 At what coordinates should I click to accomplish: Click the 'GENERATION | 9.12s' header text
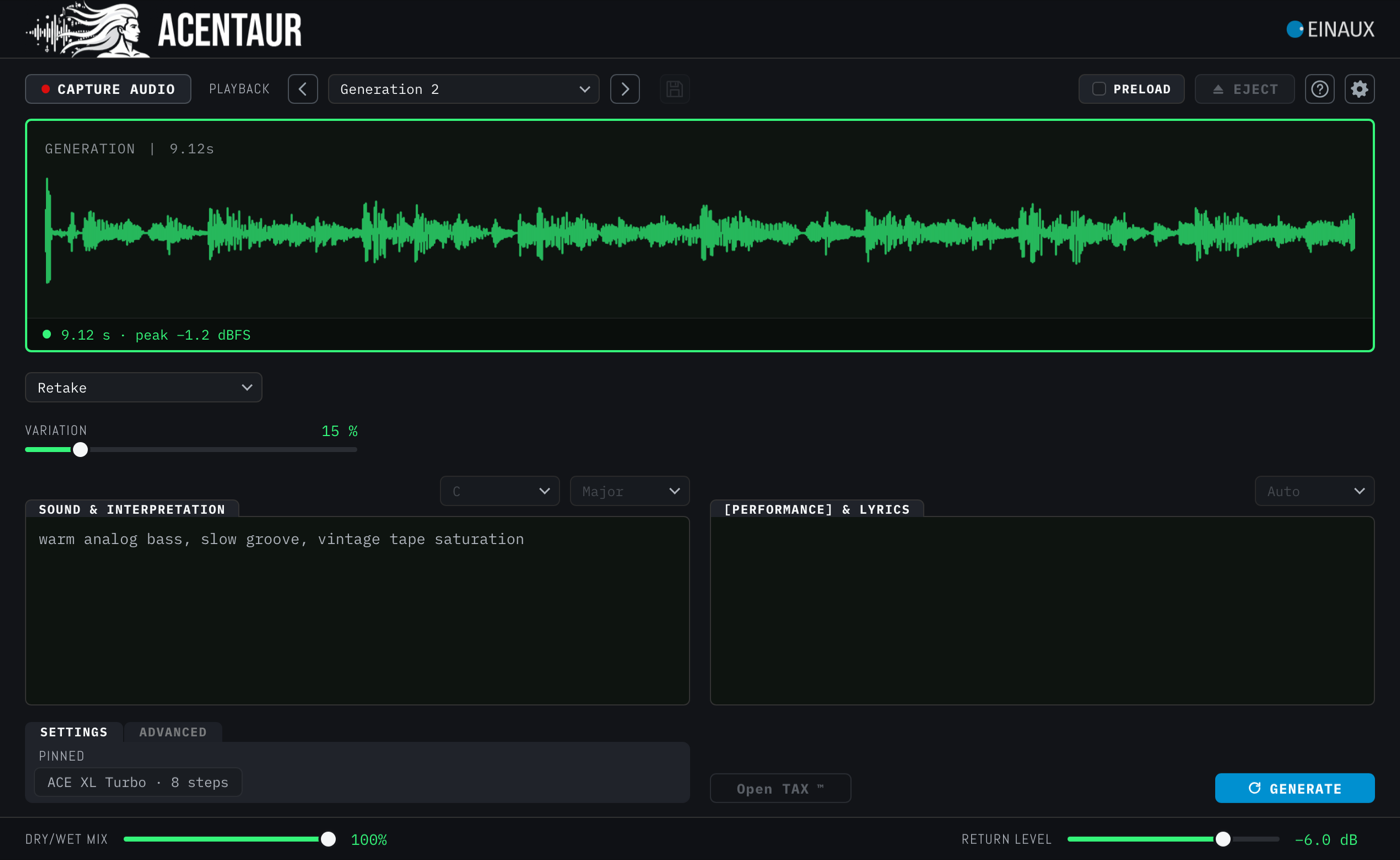pyautogui.click(x=130, y=149)
